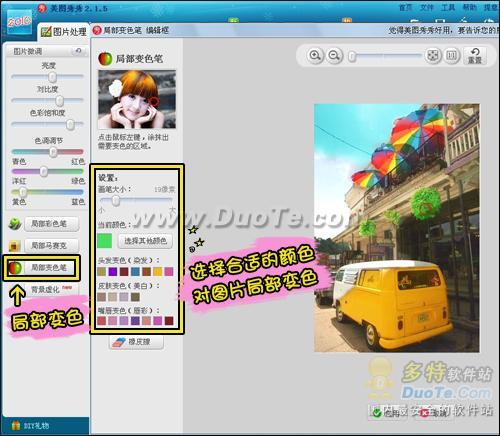Click the 画笔大小 brush size slider handle
Viewport: 500px width, 436px height.
click(x=115, y=201)
